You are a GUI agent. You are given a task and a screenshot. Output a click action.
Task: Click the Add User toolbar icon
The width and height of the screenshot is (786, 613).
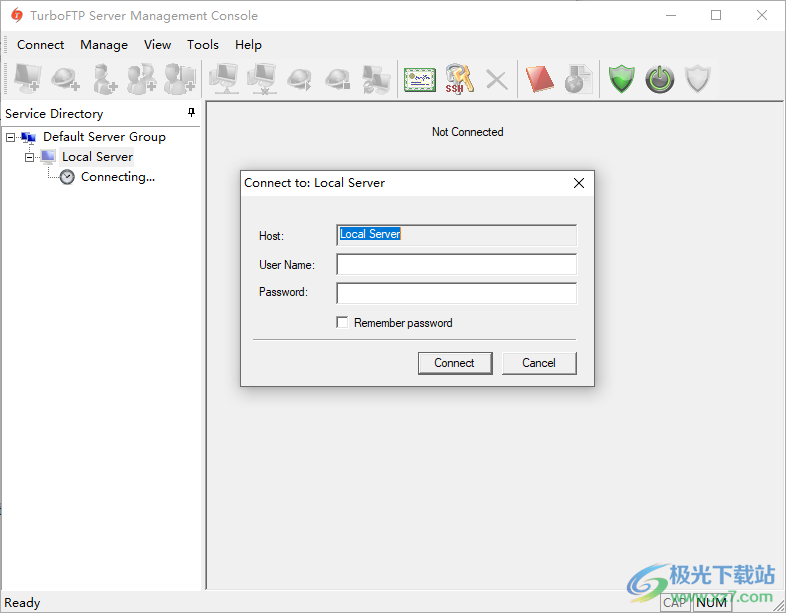(x=104, y=79)
